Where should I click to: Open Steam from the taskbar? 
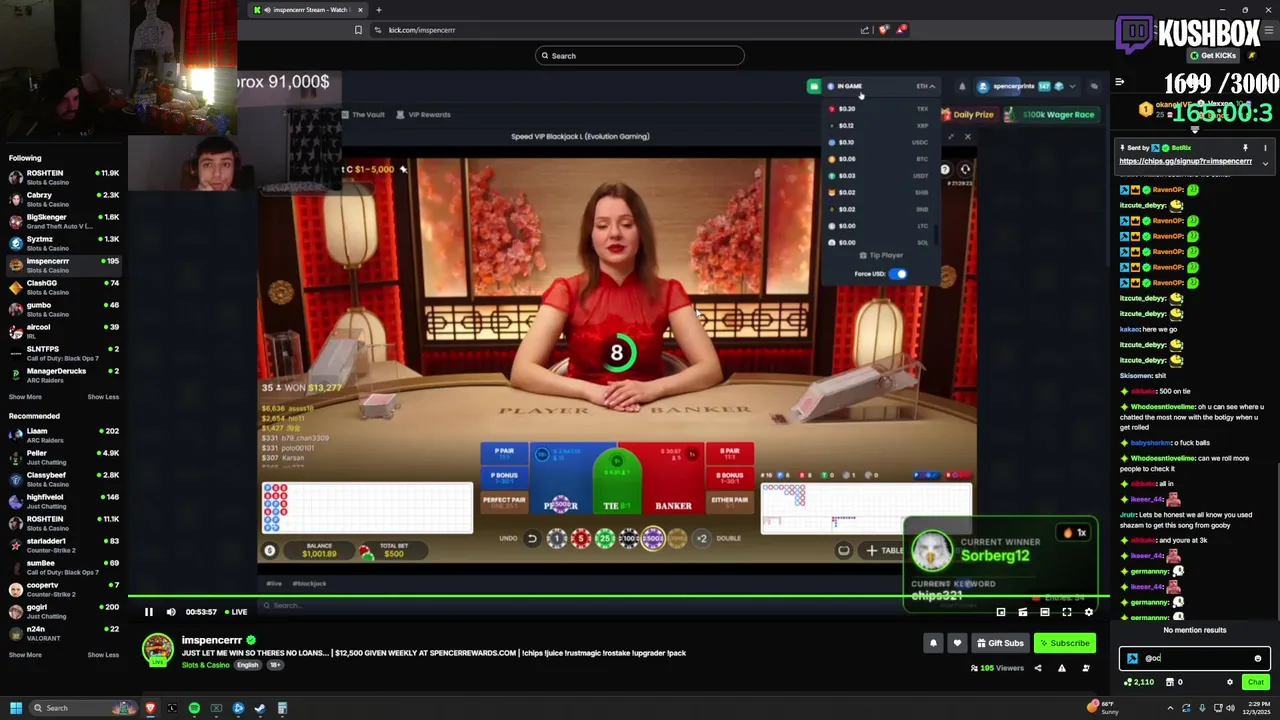260,708
